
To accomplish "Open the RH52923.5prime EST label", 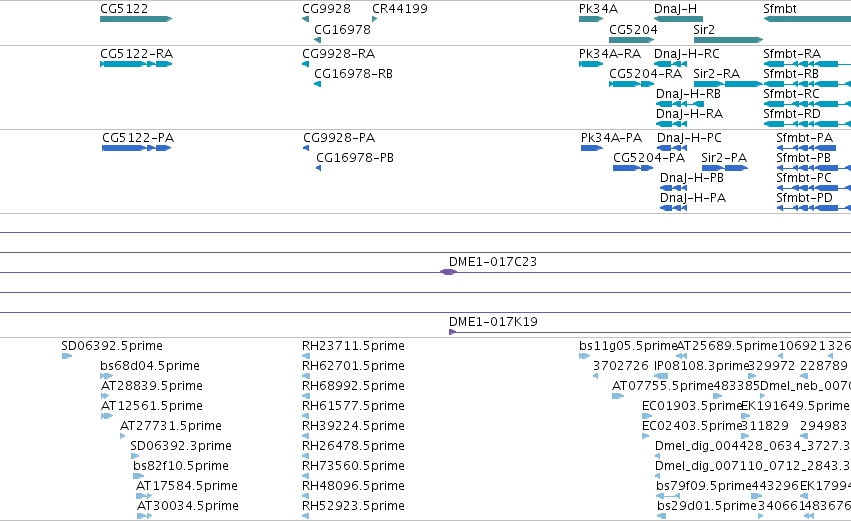I will (353, 506).
